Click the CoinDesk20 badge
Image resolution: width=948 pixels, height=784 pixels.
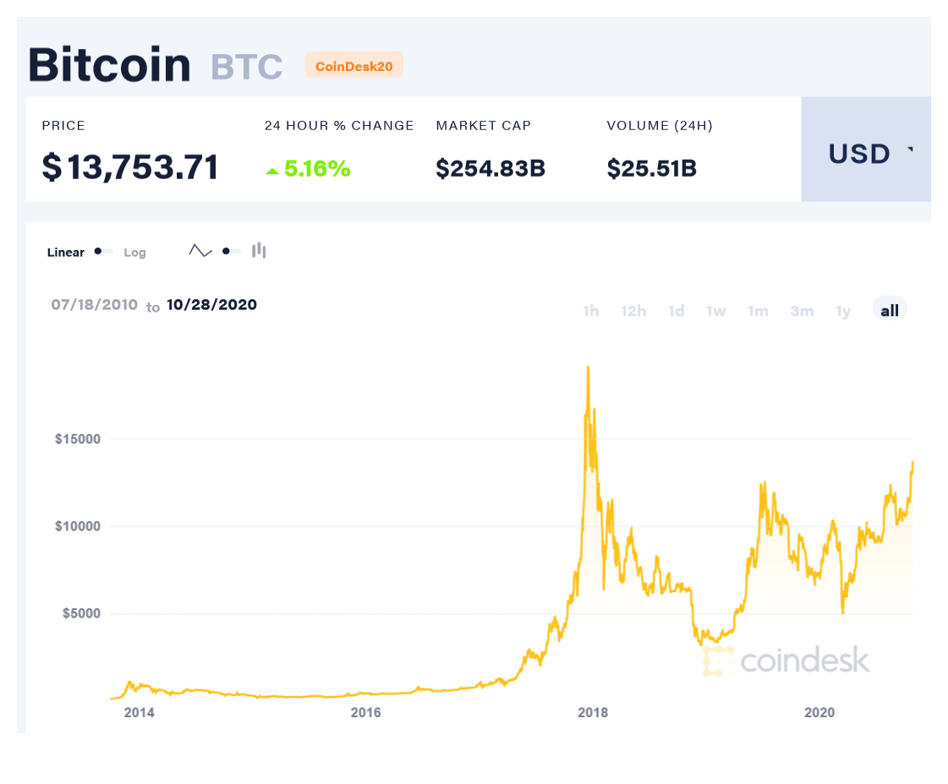pos(354,66)
